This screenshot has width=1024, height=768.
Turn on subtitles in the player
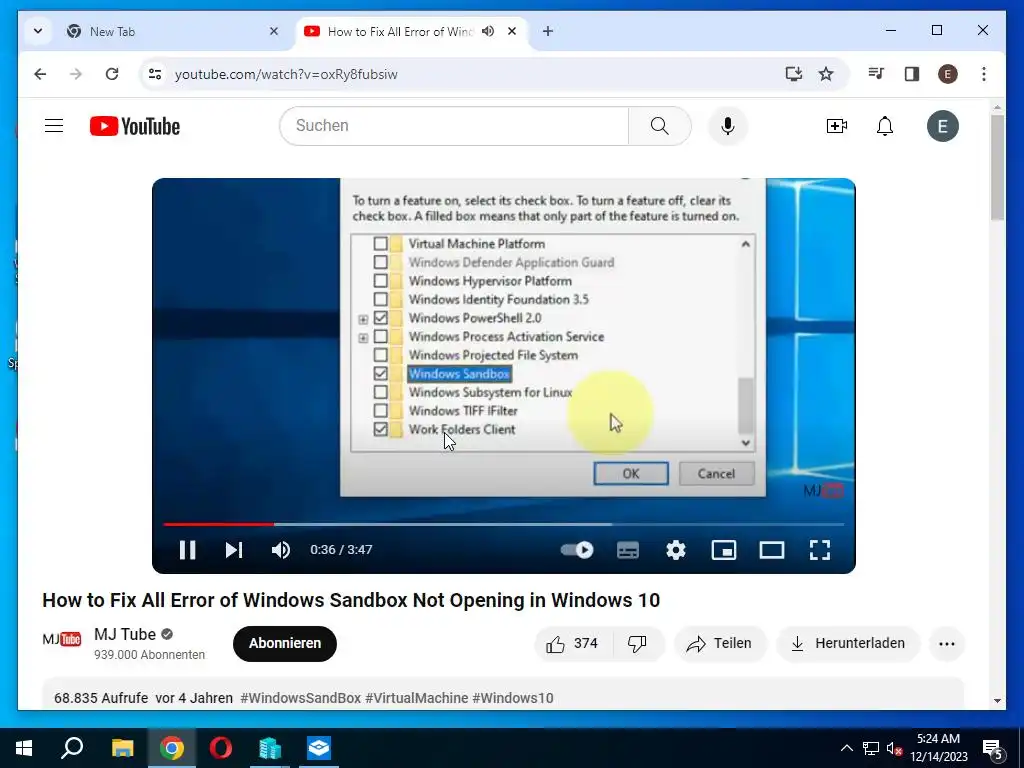(x=628, y=550)
